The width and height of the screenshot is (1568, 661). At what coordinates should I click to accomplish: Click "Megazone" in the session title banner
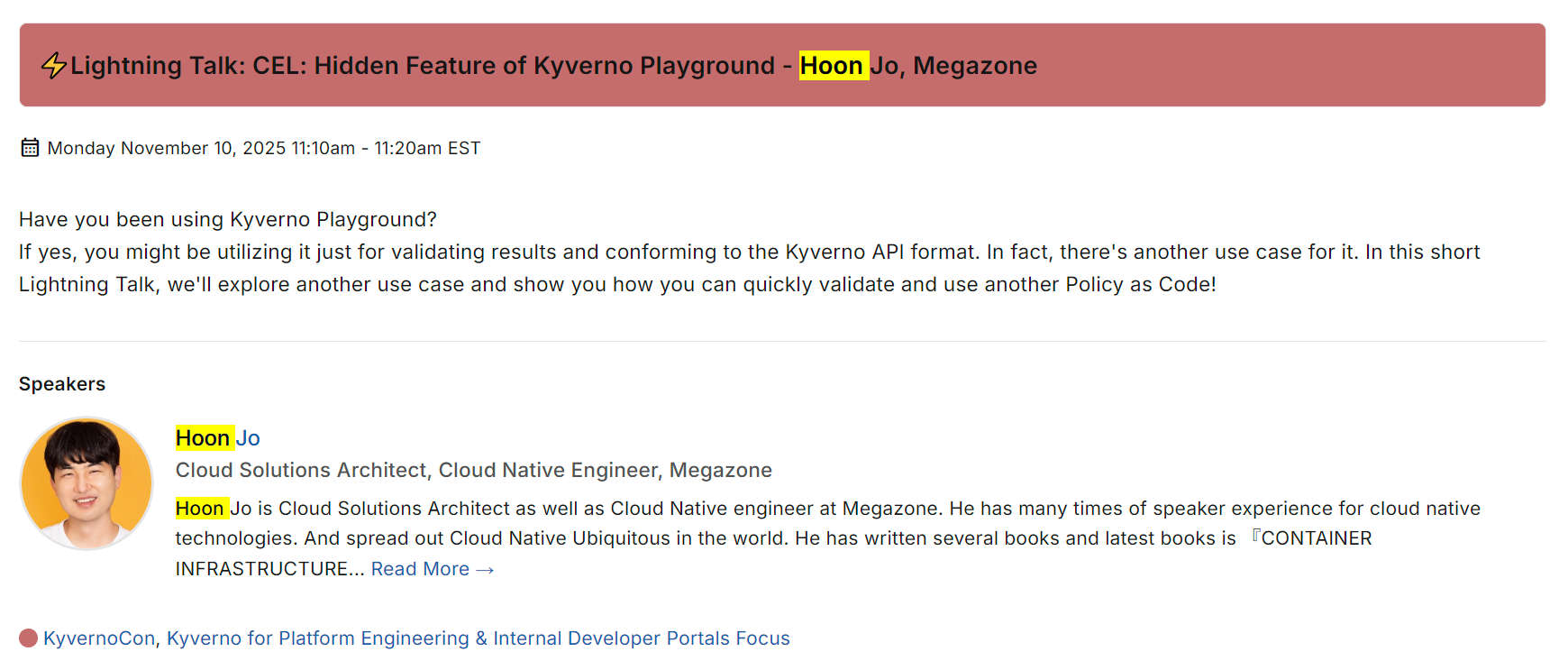(975, 66)
